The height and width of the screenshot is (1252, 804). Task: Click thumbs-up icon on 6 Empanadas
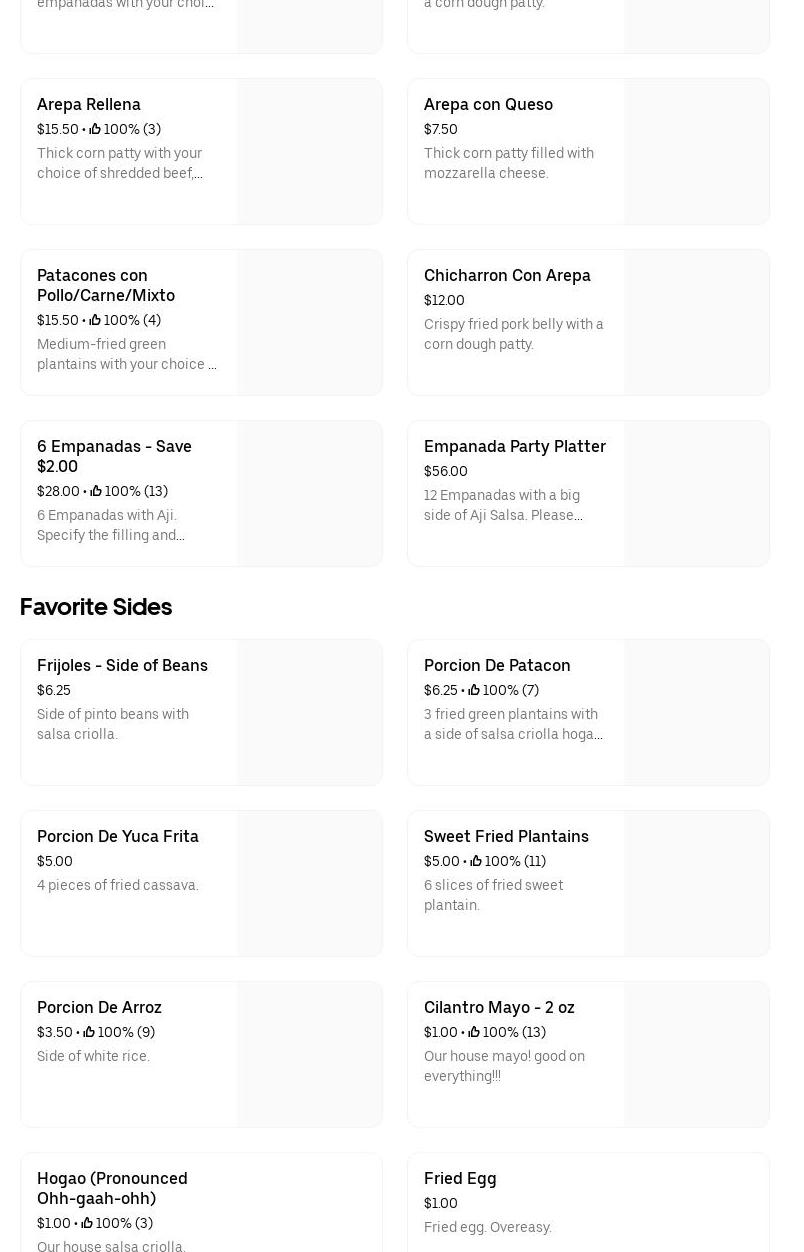[96, 491]
